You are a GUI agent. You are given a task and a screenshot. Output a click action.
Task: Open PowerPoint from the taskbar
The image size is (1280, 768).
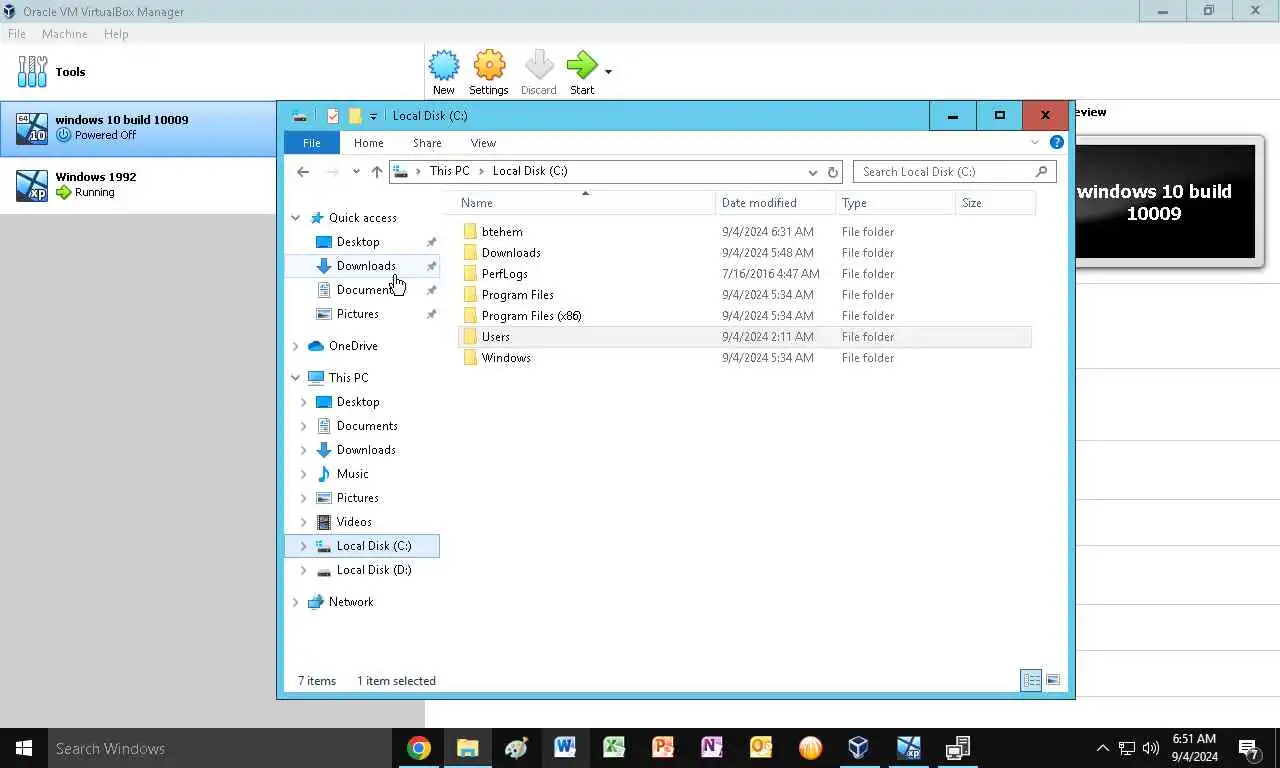663,748
